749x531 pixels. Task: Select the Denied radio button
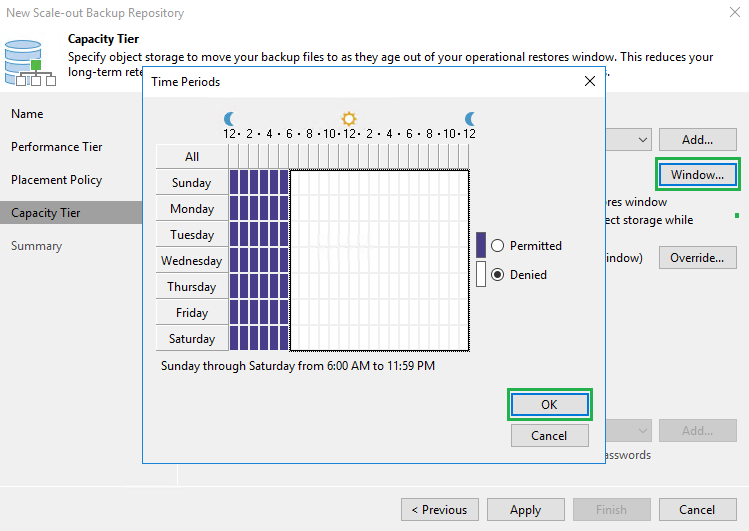click(497, 274)
